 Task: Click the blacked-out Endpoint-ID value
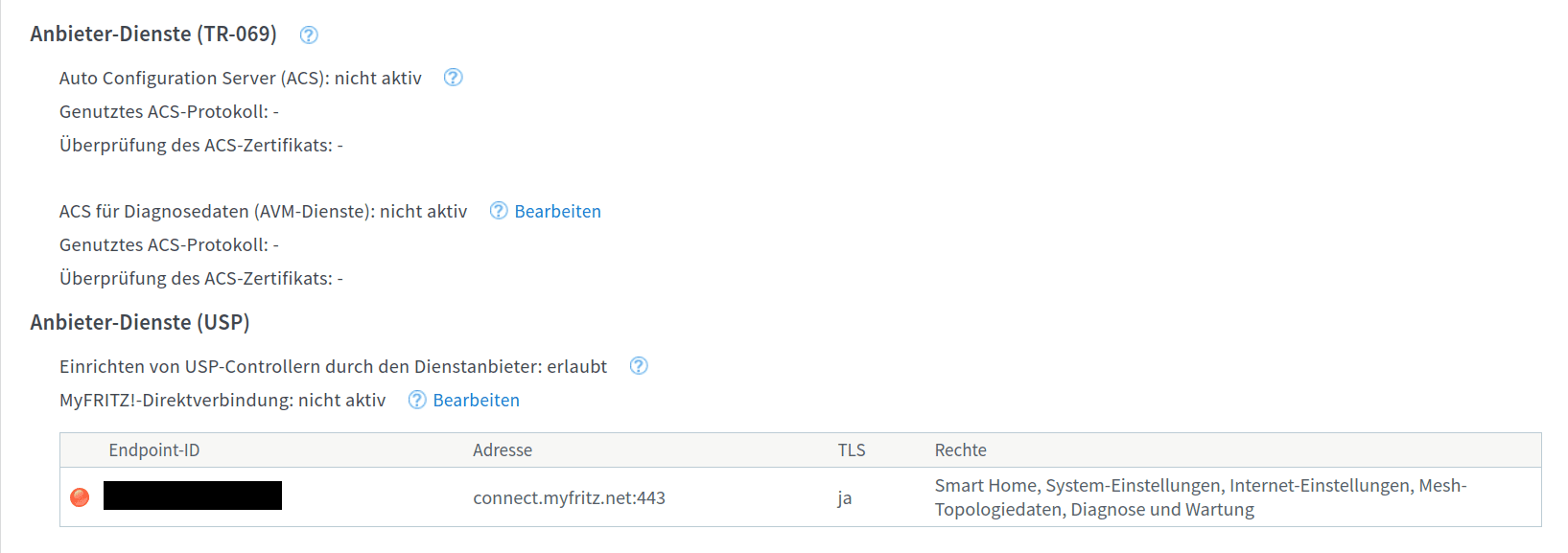coord(193,495)
